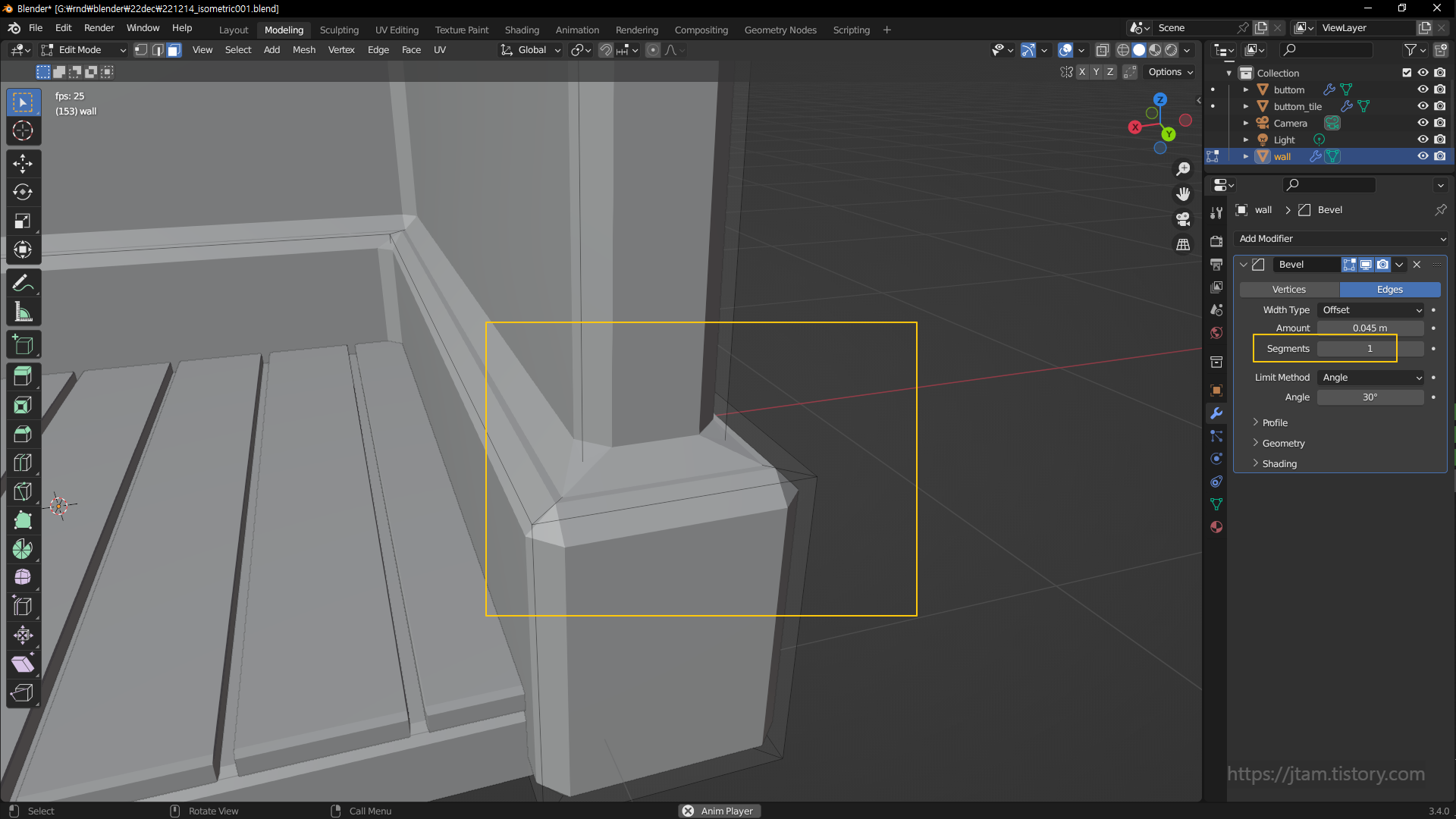
Task: Disable Light in renders
Action: click(1440, 140)
